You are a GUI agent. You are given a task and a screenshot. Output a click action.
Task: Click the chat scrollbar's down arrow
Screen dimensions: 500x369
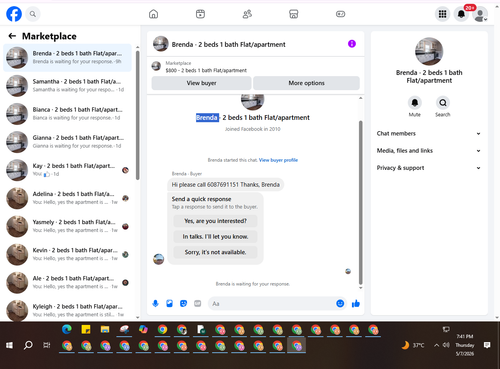pyautogui.click(x=360, y=288)
